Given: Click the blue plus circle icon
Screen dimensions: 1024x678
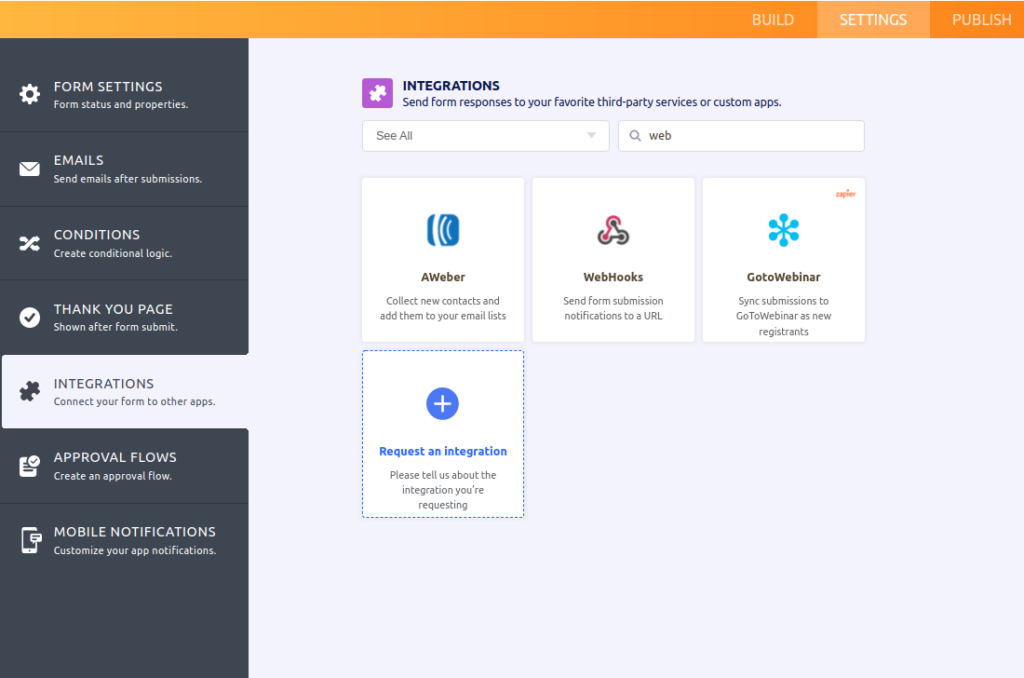Looking at the screenshot, I should pyautogui.click(x=442, y=404).
